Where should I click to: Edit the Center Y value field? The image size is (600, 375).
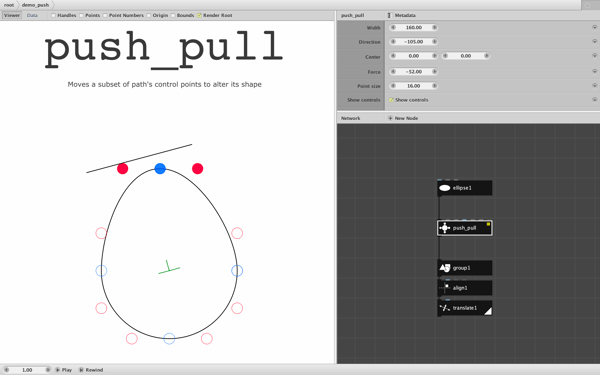(x=466, y=56)
